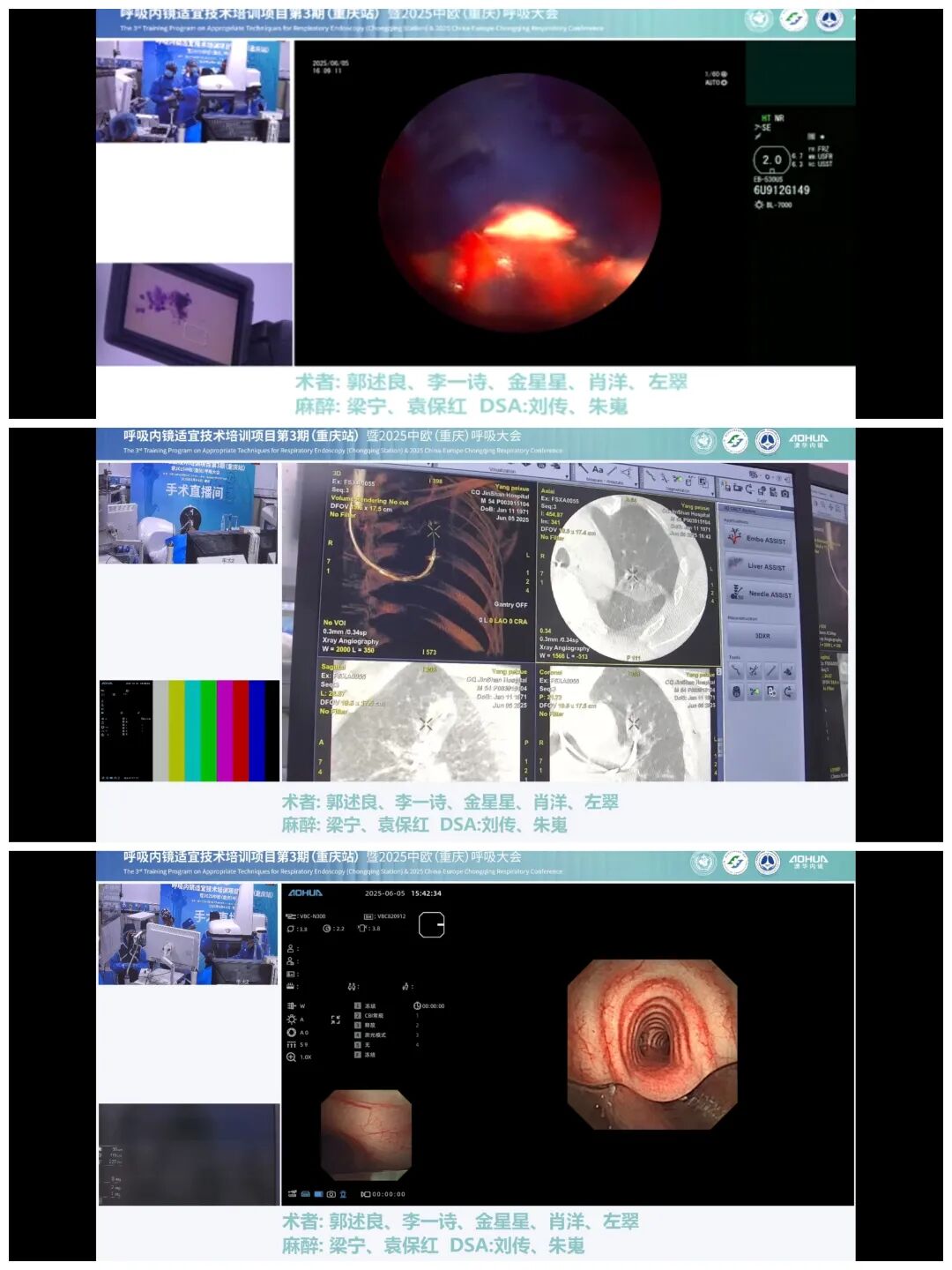Click the scope model icon next to VBC-N300
The width and height of the screenshot is (952, 1270).
click(292, 916)
